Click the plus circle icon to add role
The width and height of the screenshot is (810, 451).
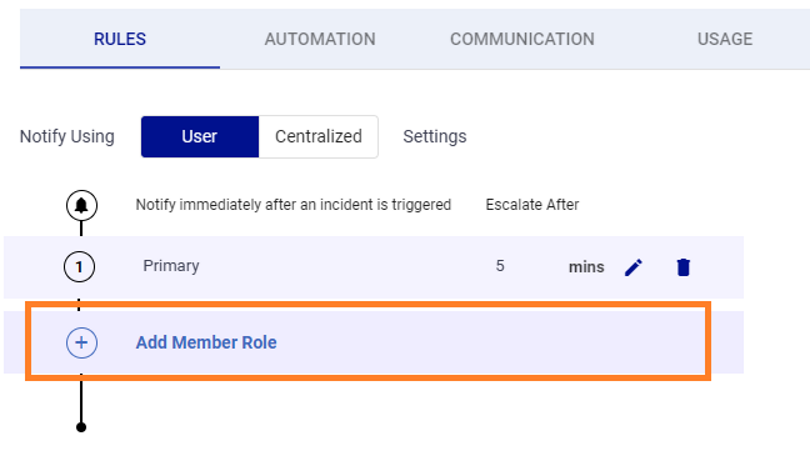(81, 343)
